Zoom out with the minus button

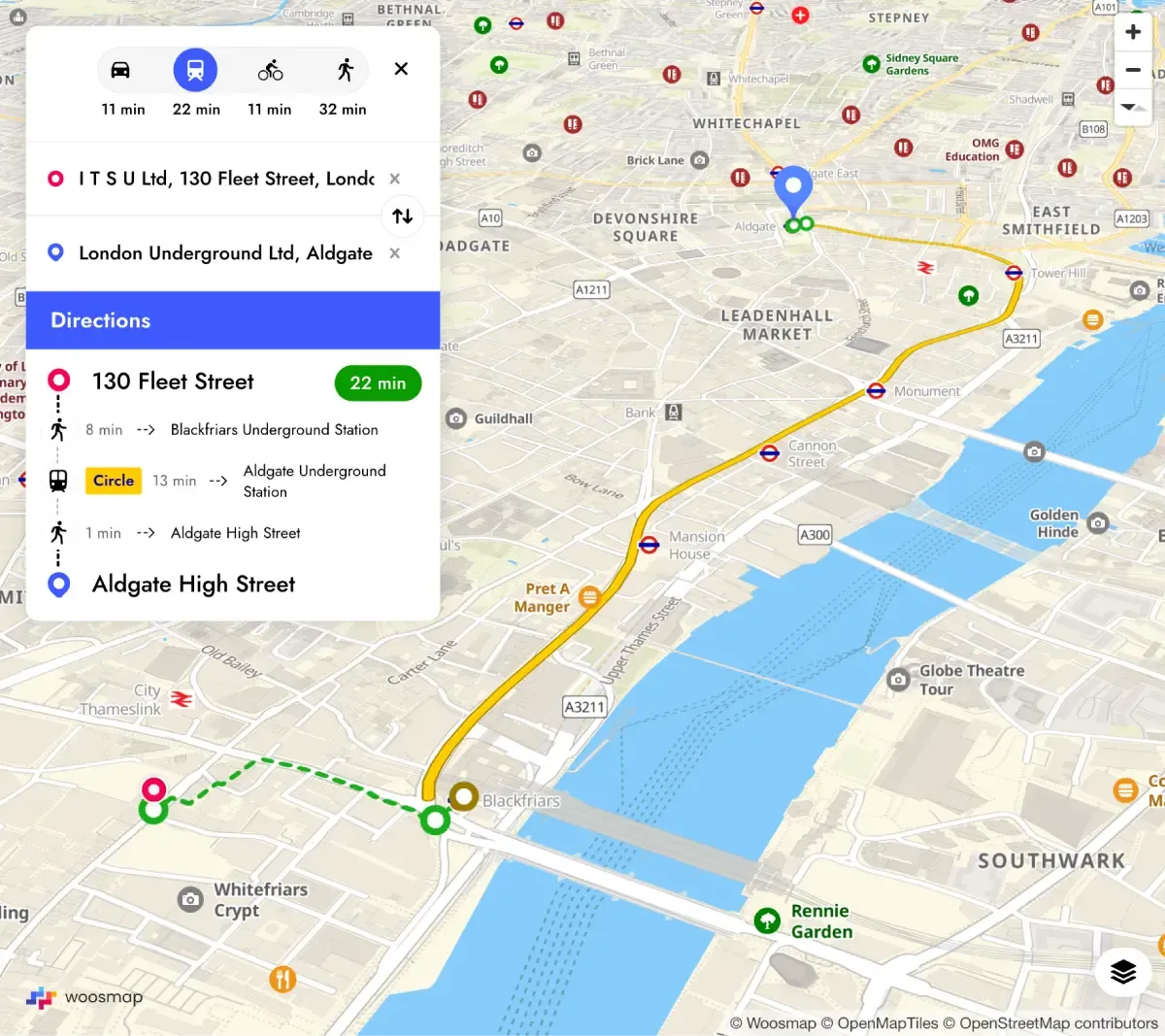coord(1133,70)
